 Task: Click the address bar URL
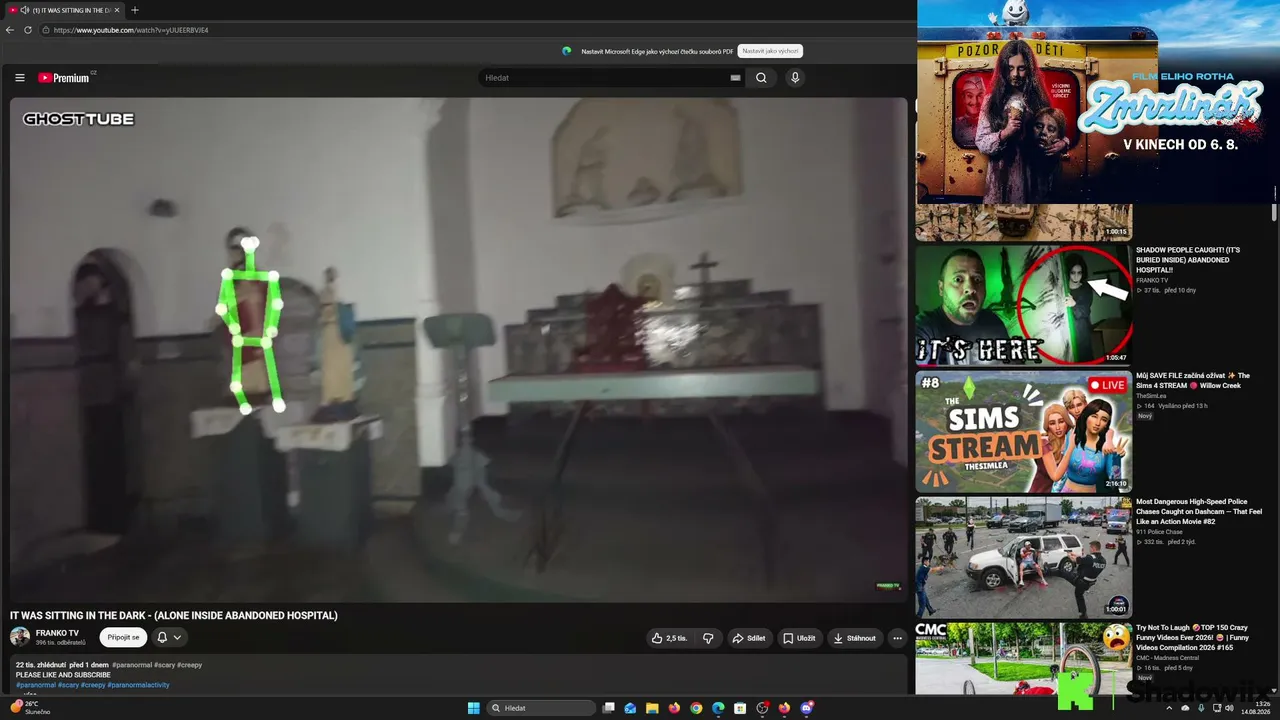coord(131,30)
